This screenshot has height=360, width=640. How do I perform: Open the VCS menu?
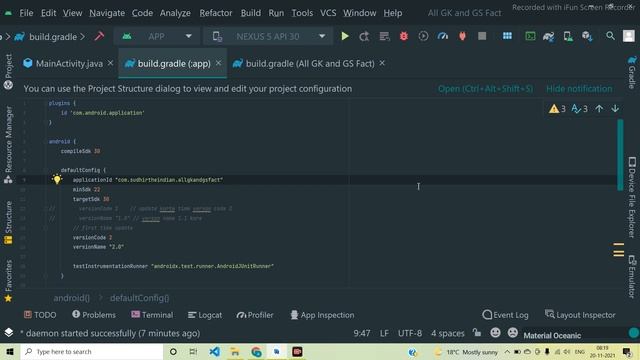pyautogui.click(x=328, y=13)
